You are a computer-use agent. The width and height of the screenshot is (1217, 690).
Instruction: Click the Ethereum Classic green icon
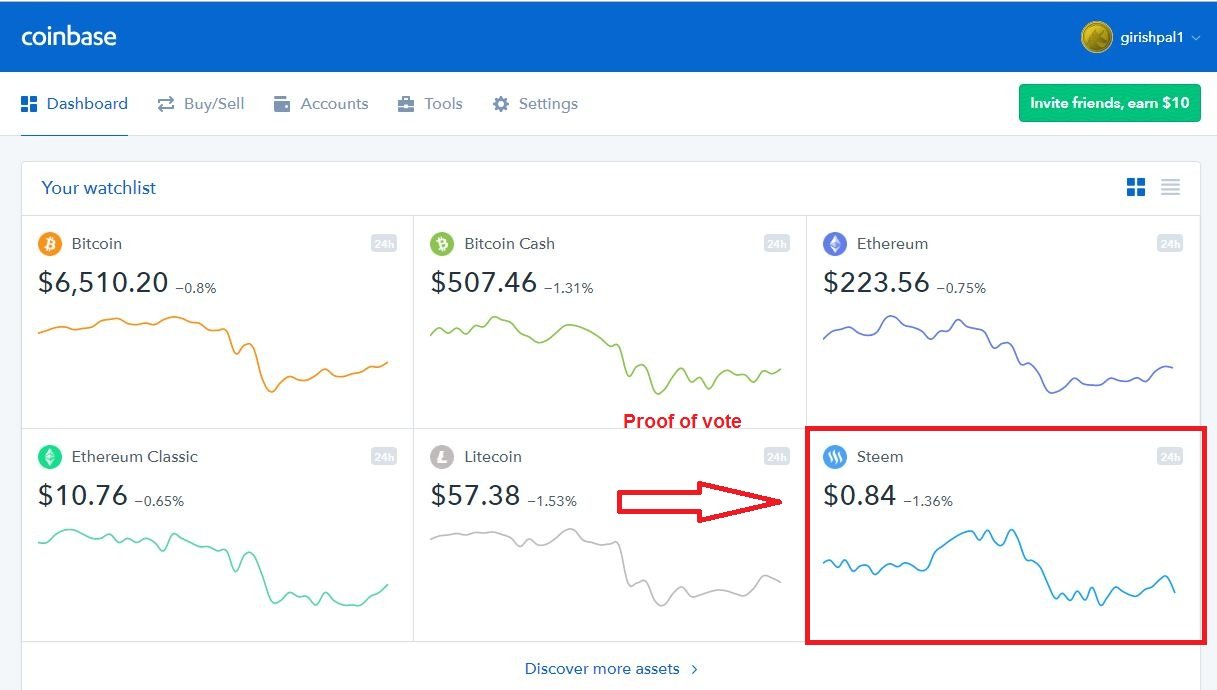click(50, 457)
